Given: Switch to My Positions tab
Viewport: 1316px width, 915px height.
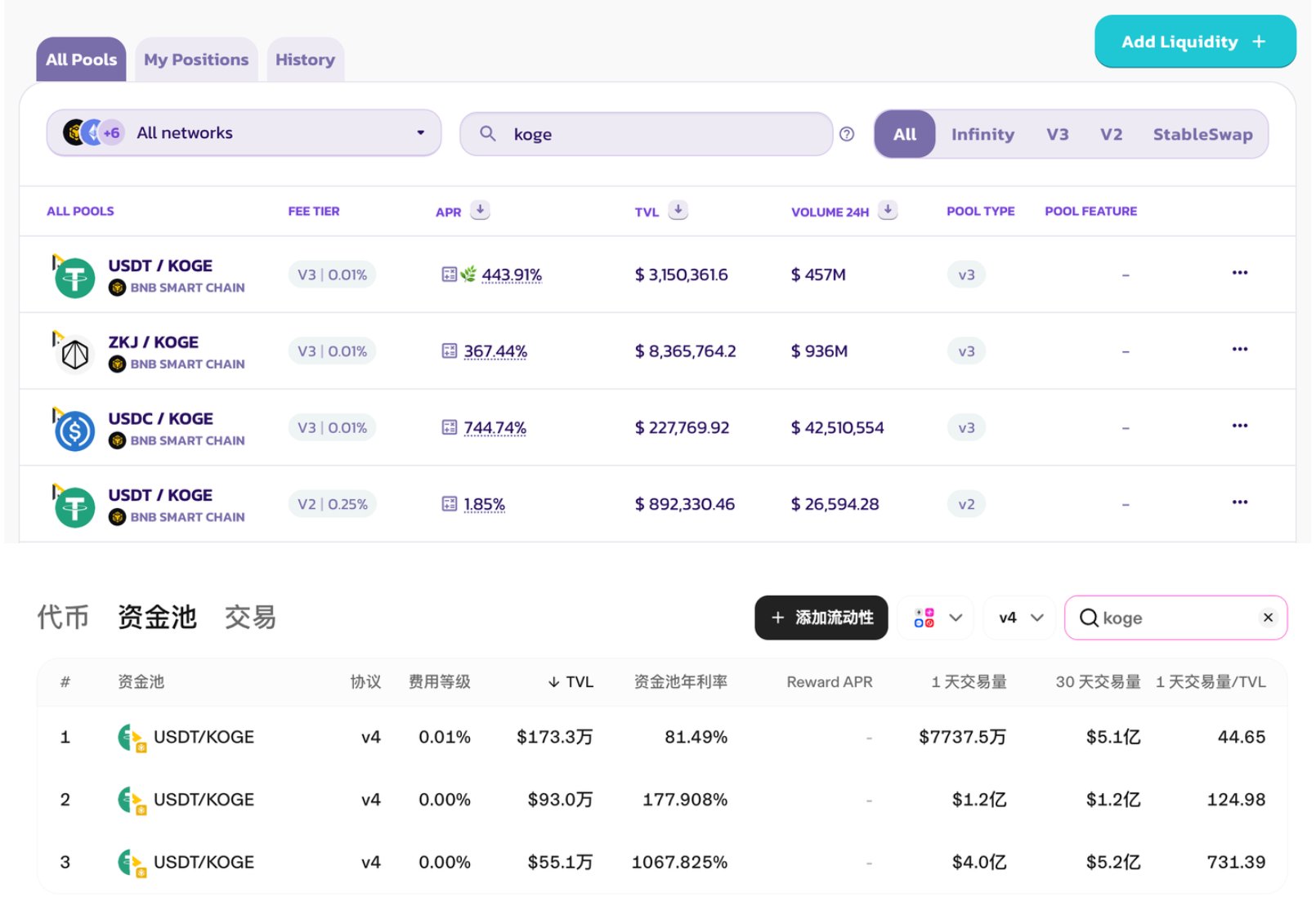Looking at the screenshot, I should point(196,60).
